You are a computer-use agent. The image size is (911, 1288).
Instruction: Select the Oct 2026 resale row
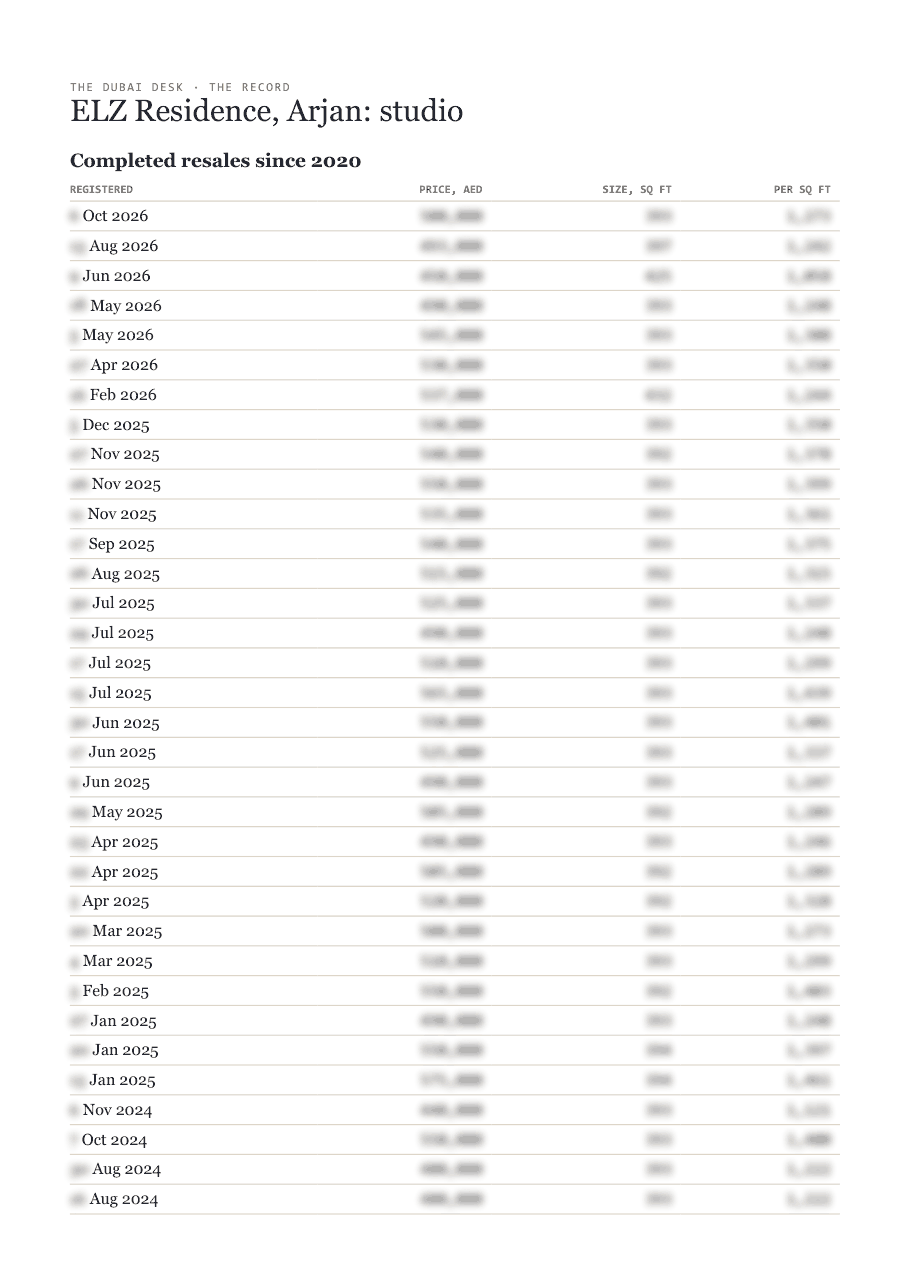click(x=455, y=216)
